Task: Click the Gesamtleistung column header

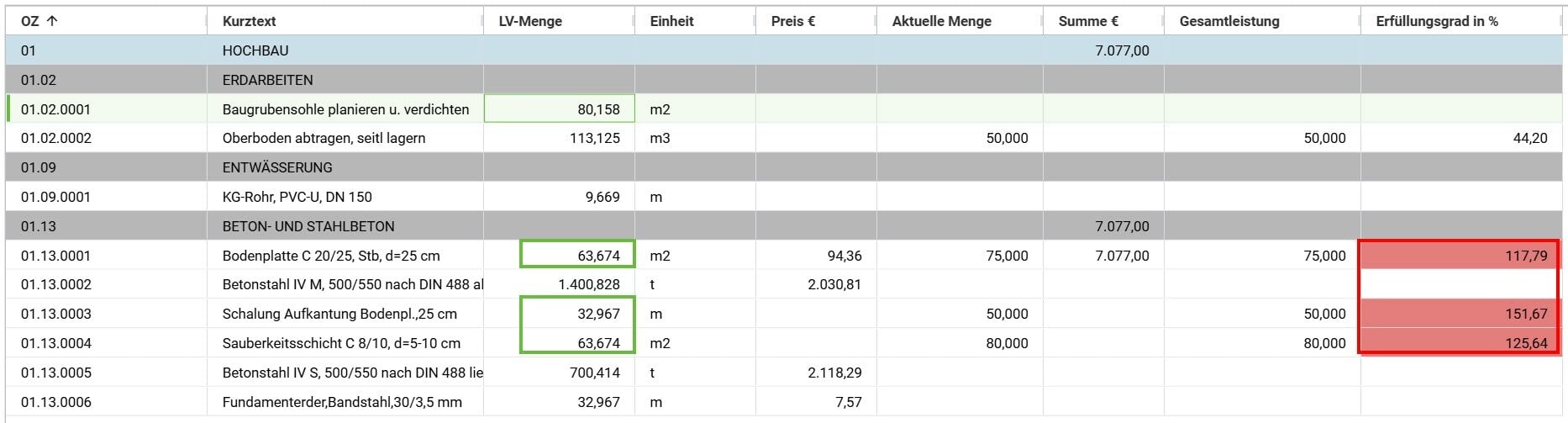Action: (1229, 21)
